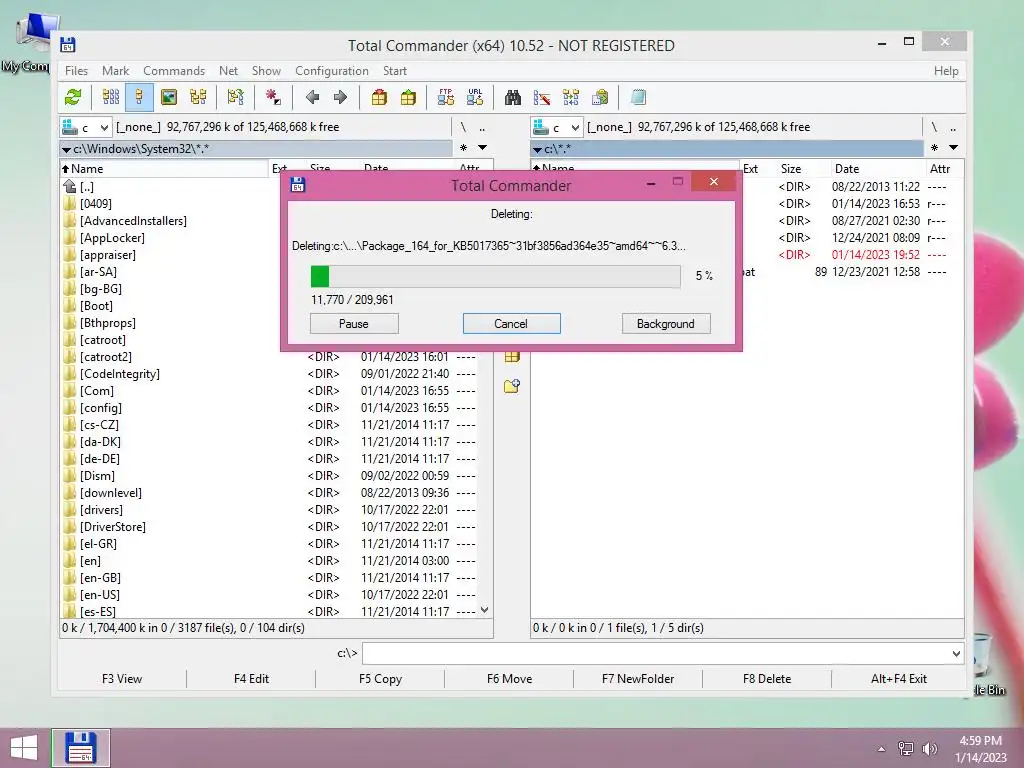The height and width of the screenshot is (768, 1024).
Task: Click the Pack files icon
Action: [379, 98]
